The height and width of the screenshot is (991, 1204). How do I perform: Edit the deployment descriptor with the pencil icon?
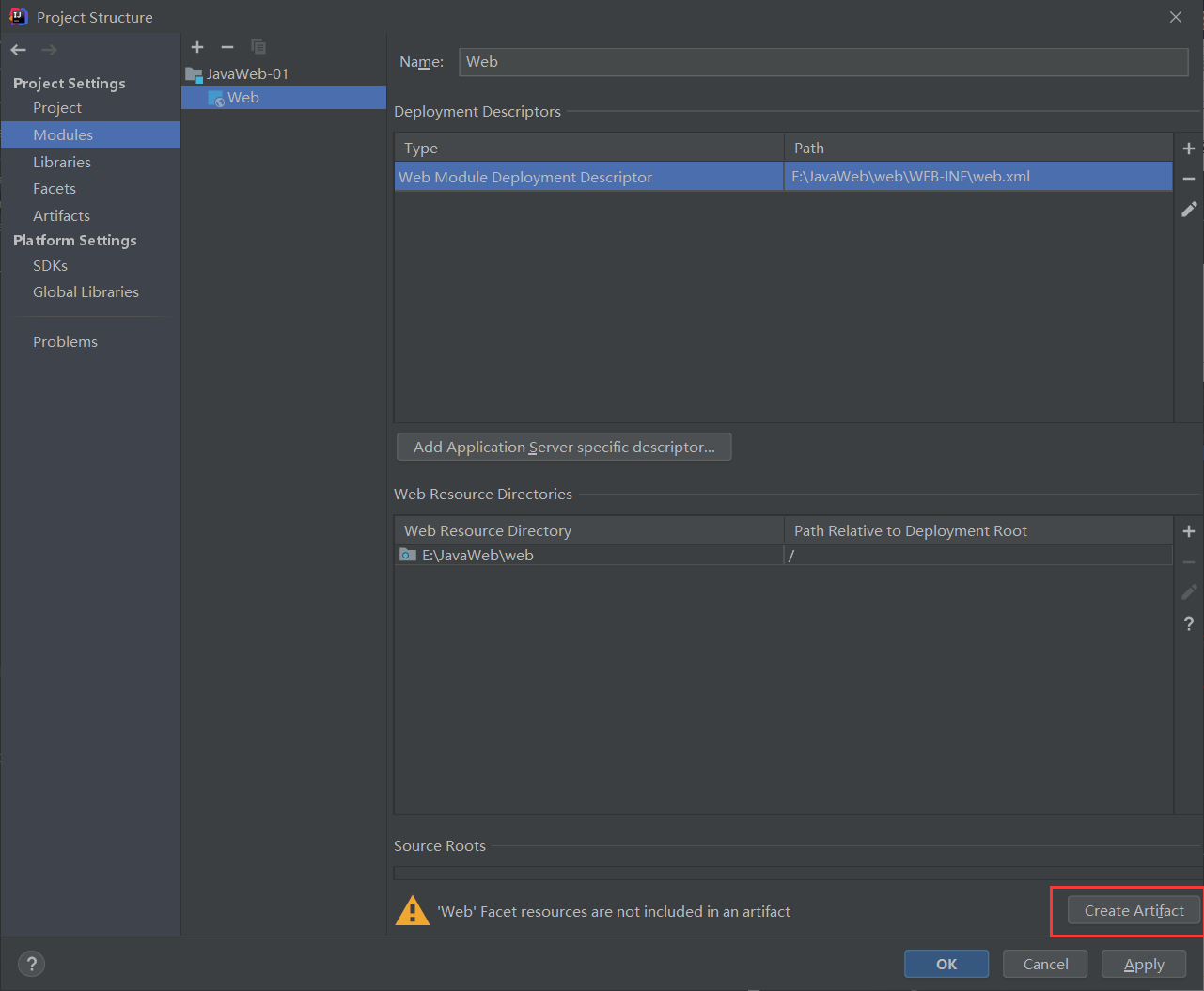click(1188, 209)
